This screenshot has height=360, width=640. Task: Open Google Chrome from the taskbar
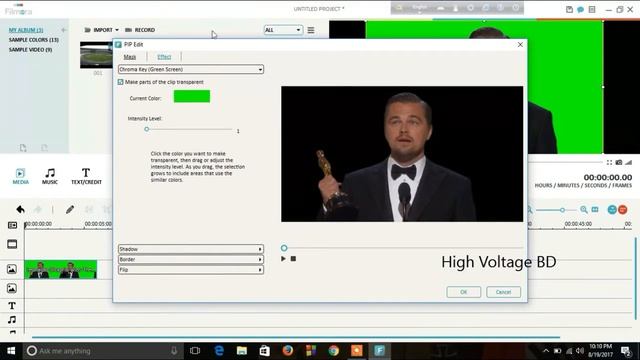tap(334, 351)
